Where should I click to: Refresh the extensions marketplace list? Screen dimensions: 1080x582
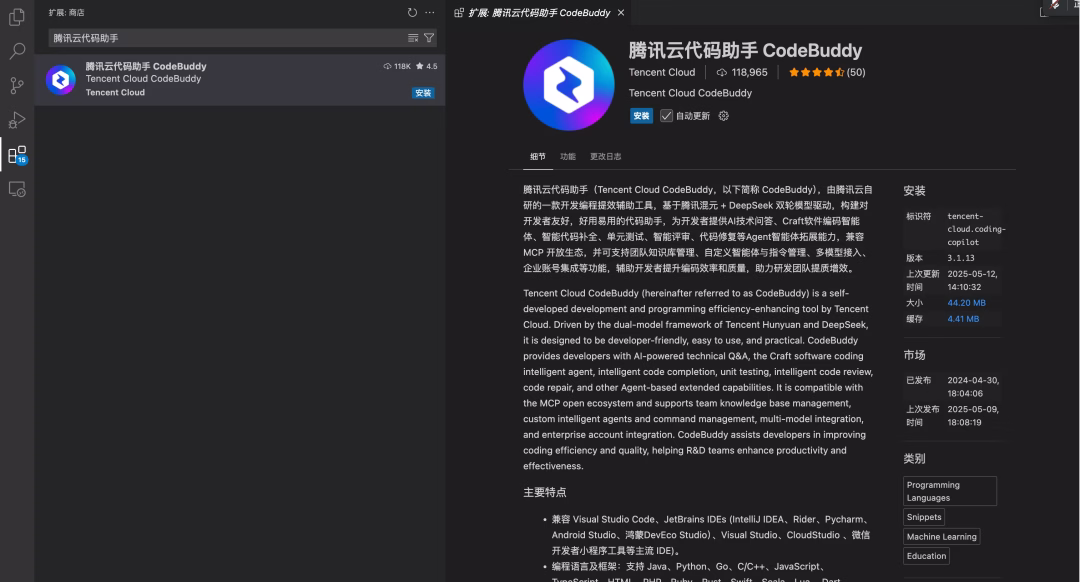410,12
